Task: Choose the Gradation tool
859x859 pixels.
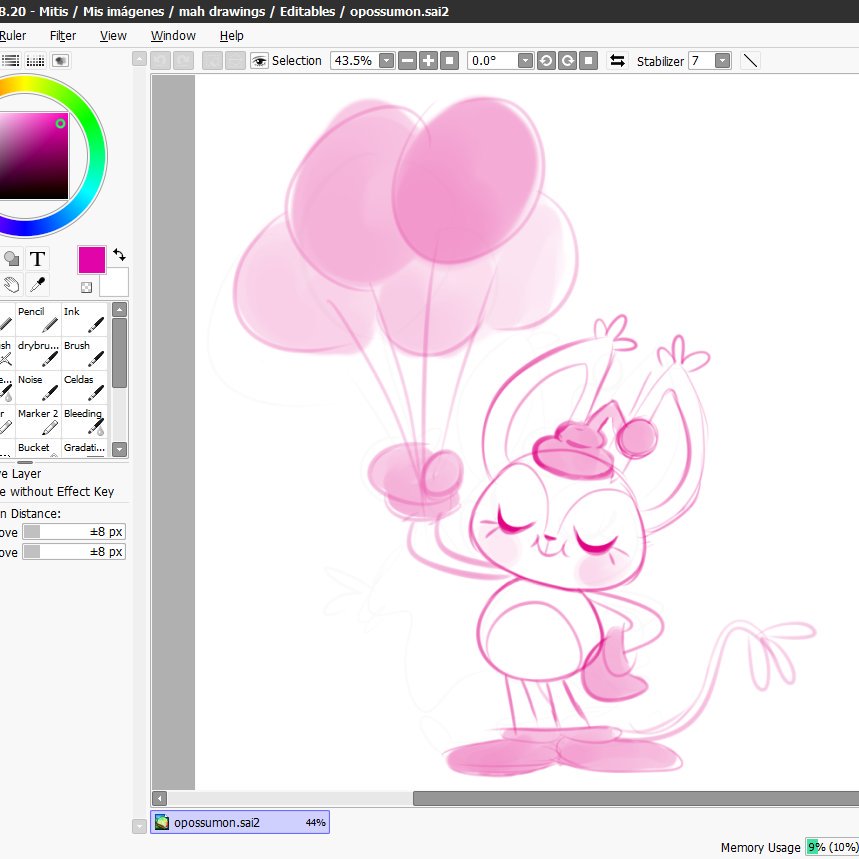Action: (x=84, y=448)
